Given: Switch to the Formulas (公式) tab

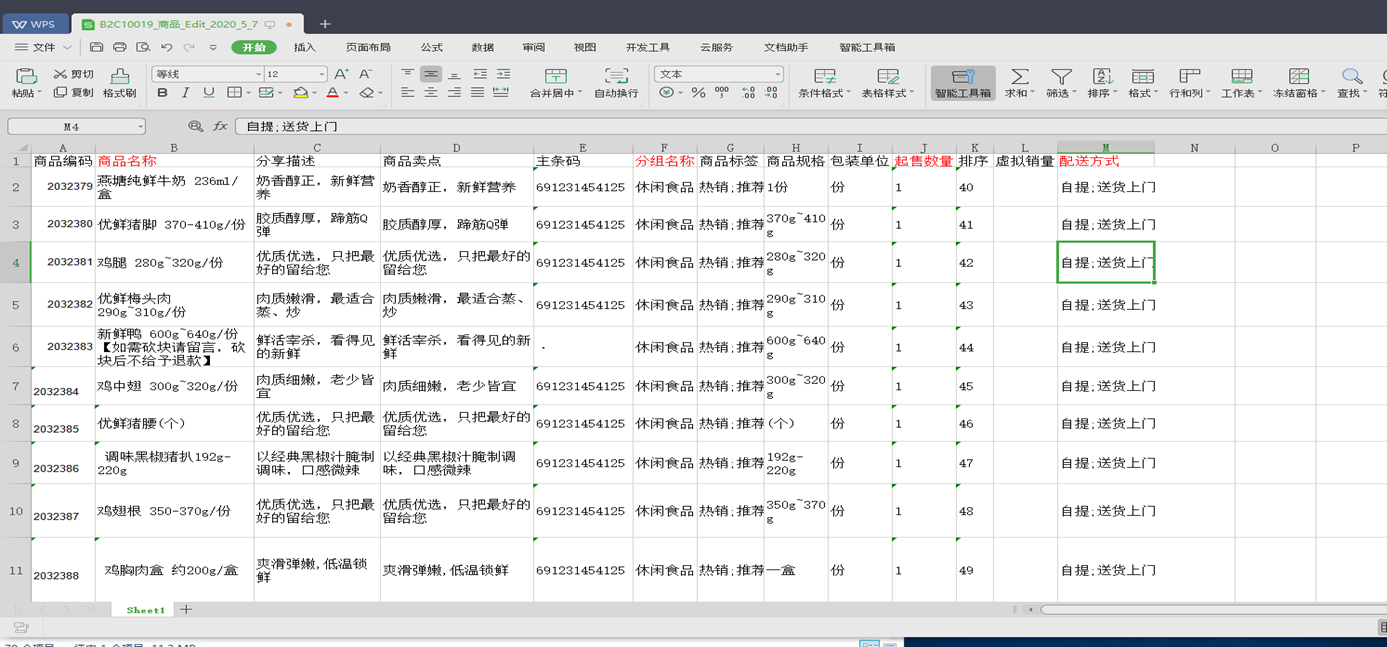Looking at the screenshot, I should [x=431, y=47].
